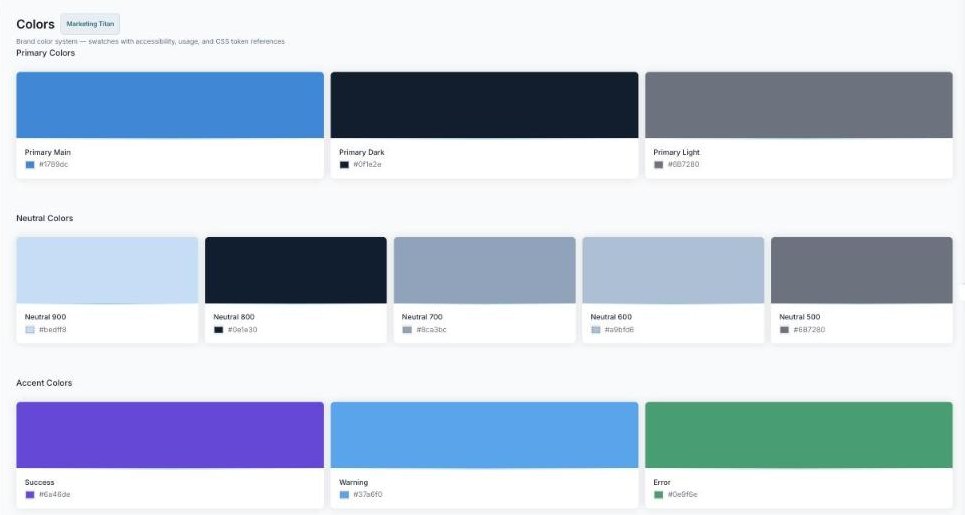Click the 'Success' label

(x=39, y=482)
